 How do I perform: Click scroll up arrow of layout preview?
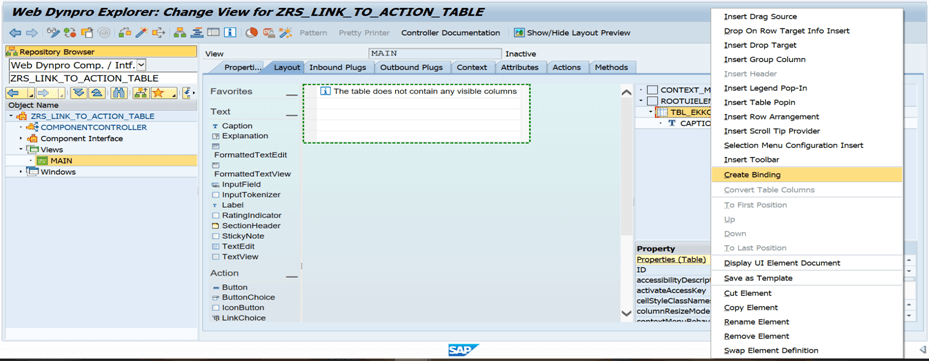(x=626, y=92)
